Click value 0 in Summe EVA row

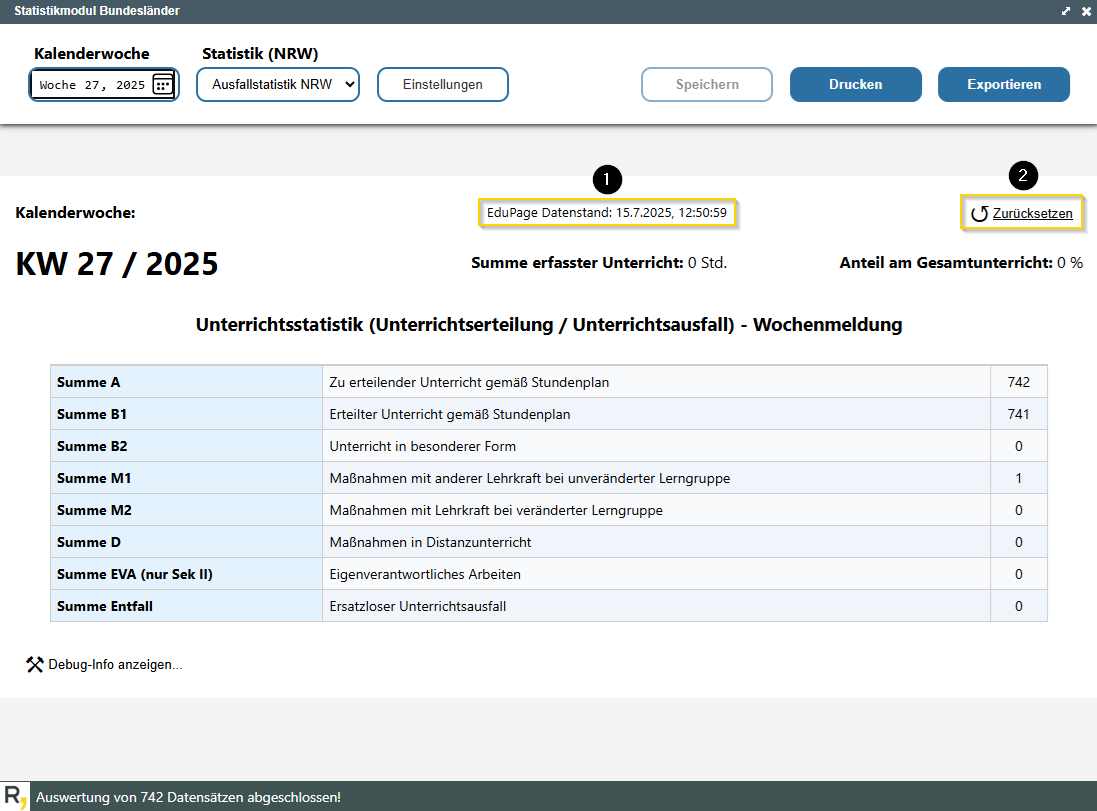click(1019, 574)
